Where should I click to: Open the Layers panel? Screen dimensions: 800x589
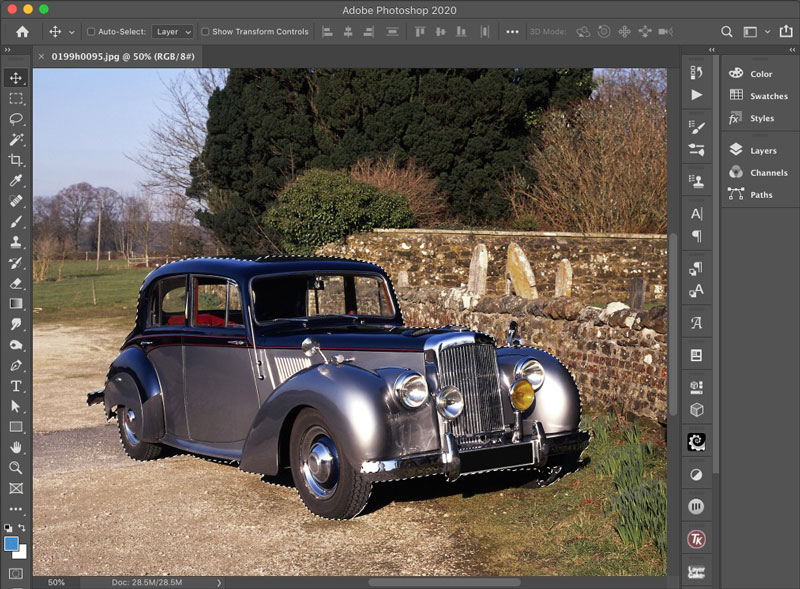(x=762, y=151)
